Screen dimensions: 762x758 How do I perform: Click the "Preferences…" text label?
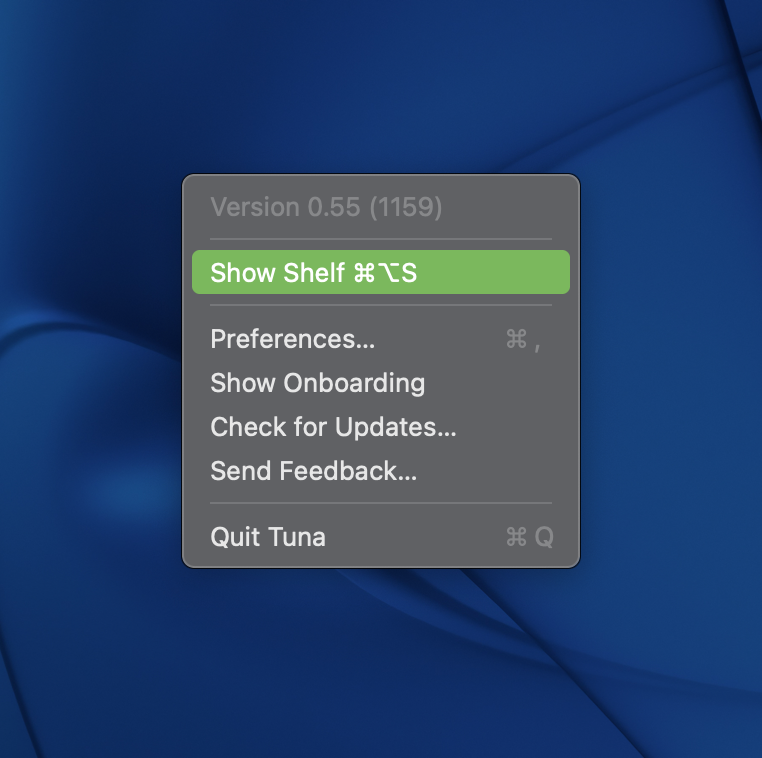click(x=292, y=339)
